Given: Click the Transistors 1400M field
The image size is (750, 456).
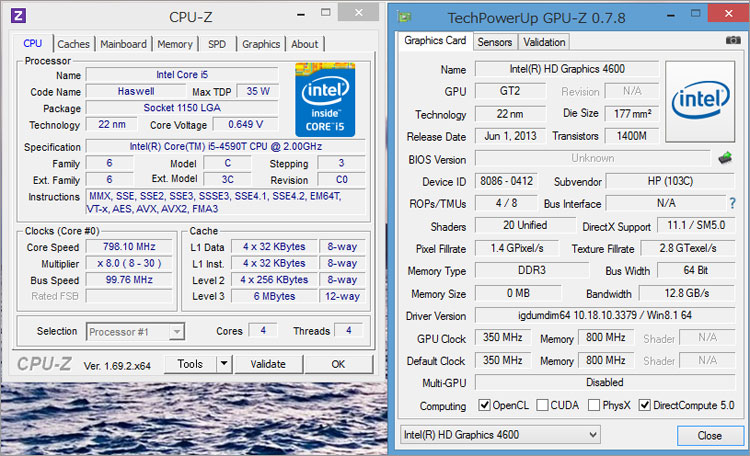Looking at the screenshot, I should tap(632, 136).
